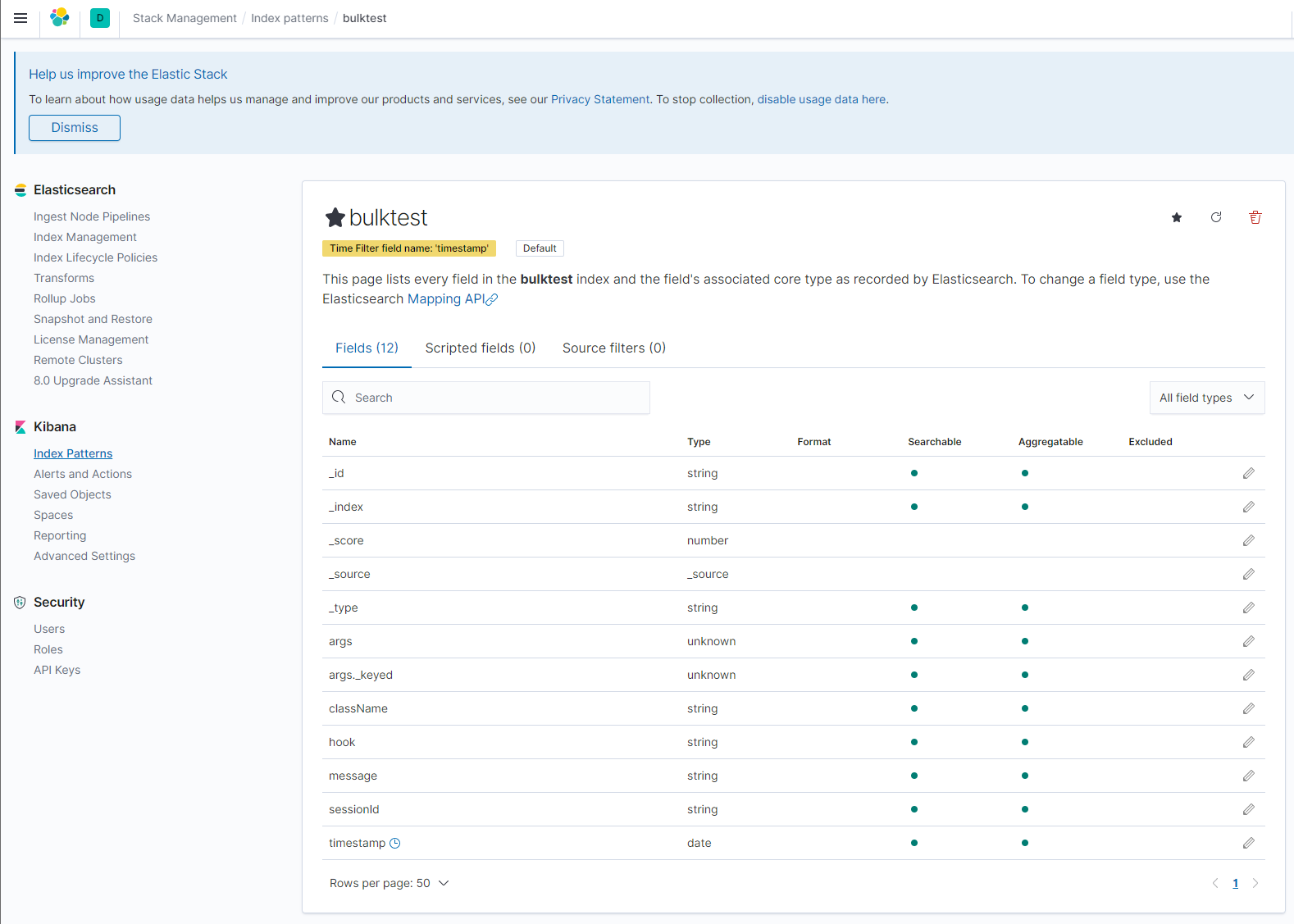Click the Elastic logo icon
The image size is (1294, 924).
[60, 18]
